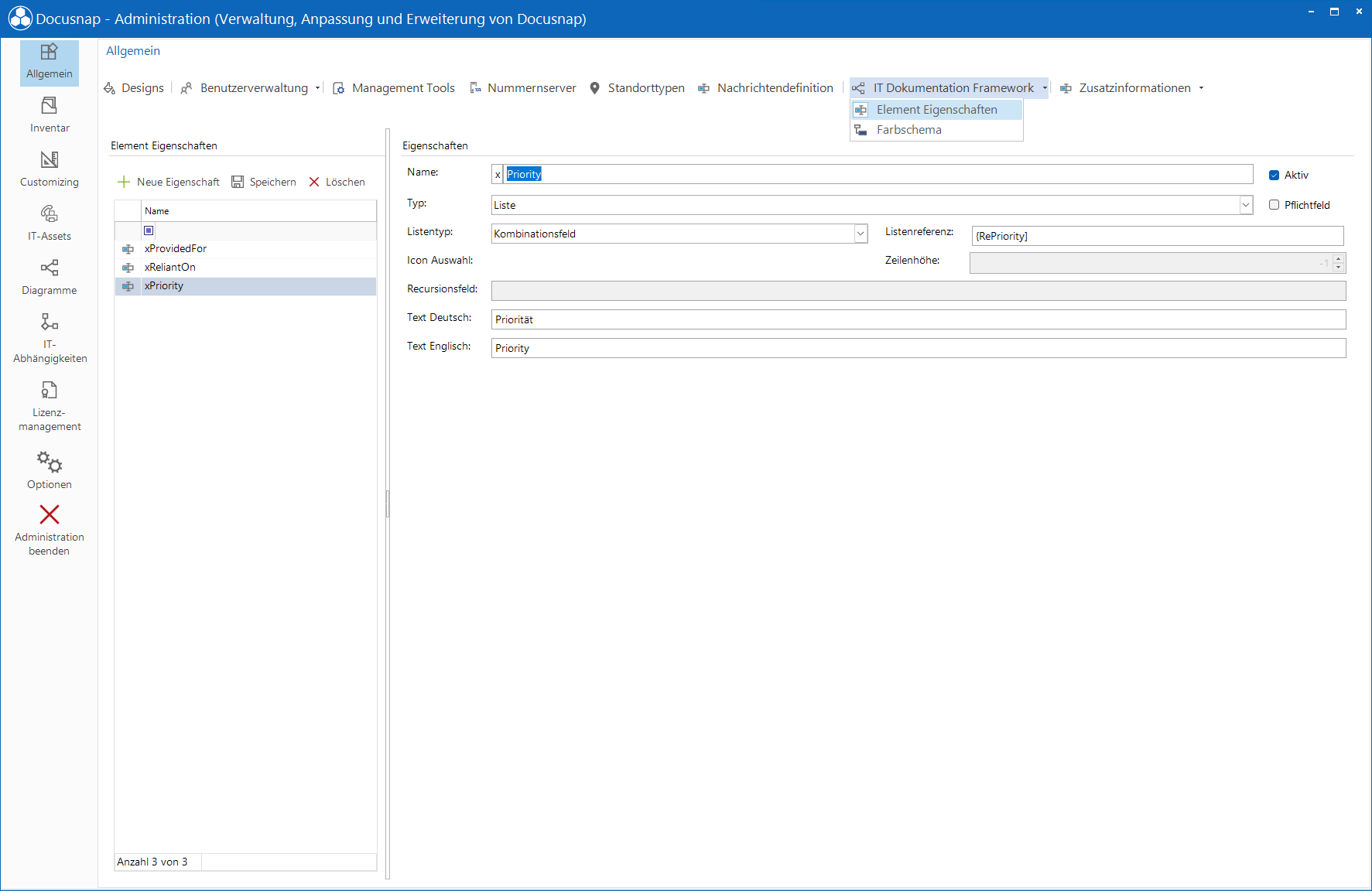The width and height of the screenshot is (1372, 891).
Task: Click the vertical splitter handle between panels
Action: click(x=388, y=504)
